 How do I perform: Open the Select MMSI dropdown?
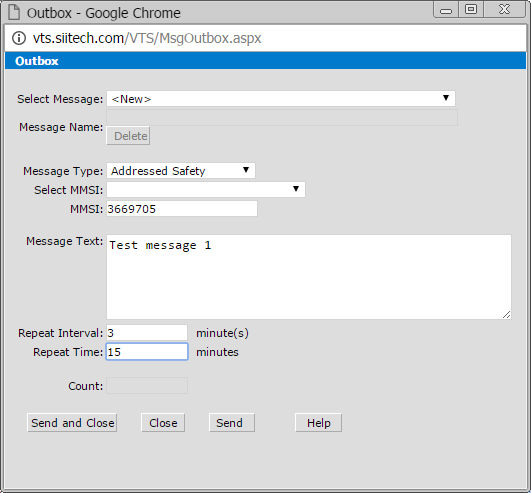click(206, 190)
